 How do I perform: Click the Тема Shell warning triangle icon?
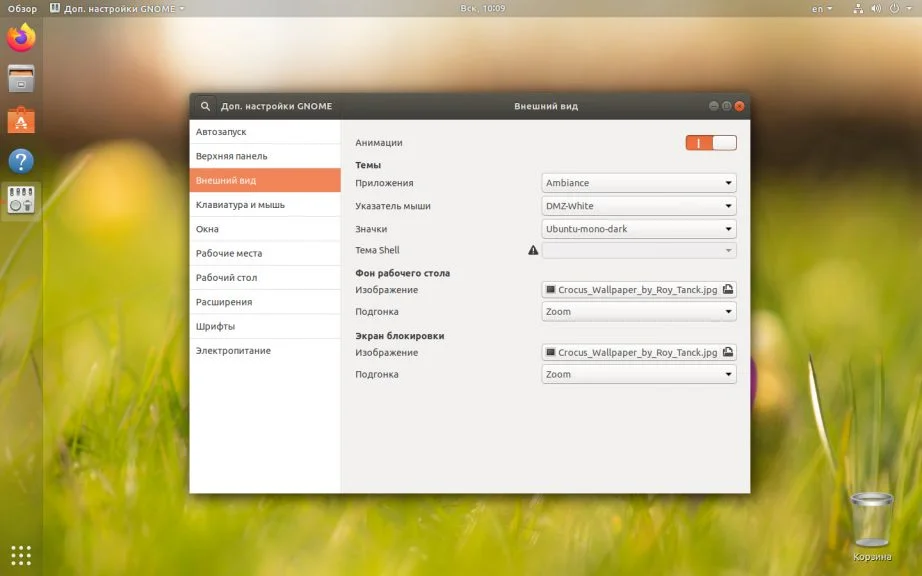533,250
